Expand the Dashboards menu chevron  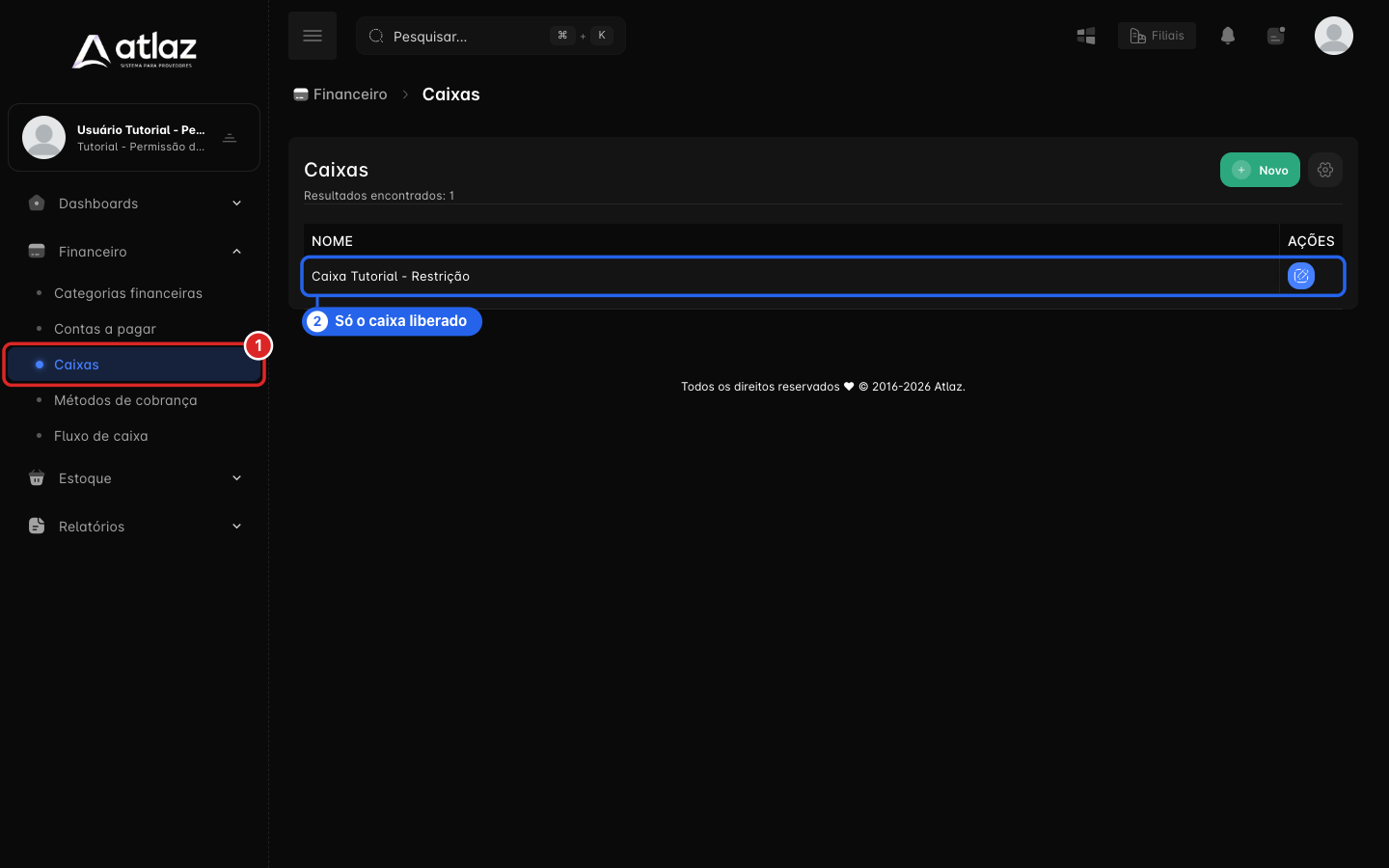(x=237, y=203)
